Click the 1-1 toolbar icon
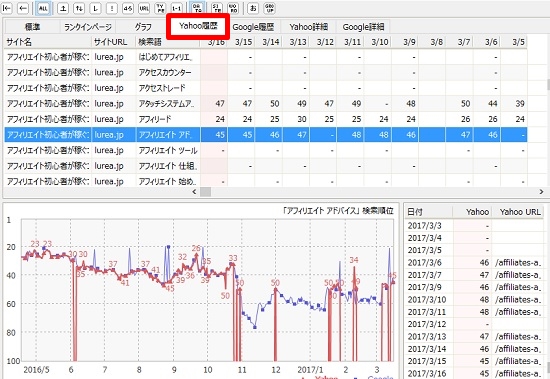Image resolution: width=550 pixels, height=379 pixels. click(176, 8)
